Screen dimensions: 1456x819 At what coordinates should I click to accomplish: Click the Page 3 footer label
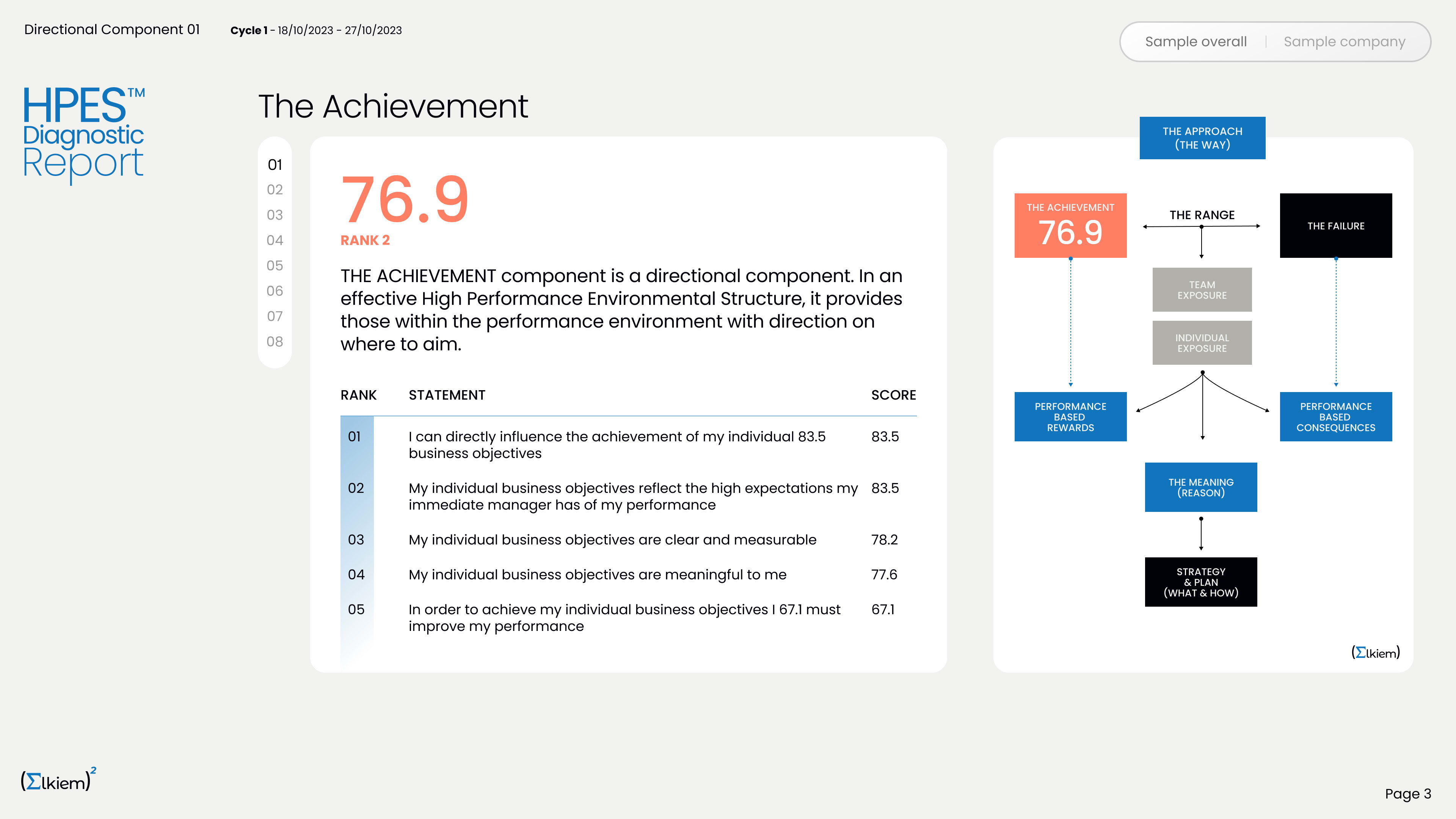pyautogui.click(x=1407, y=794)
